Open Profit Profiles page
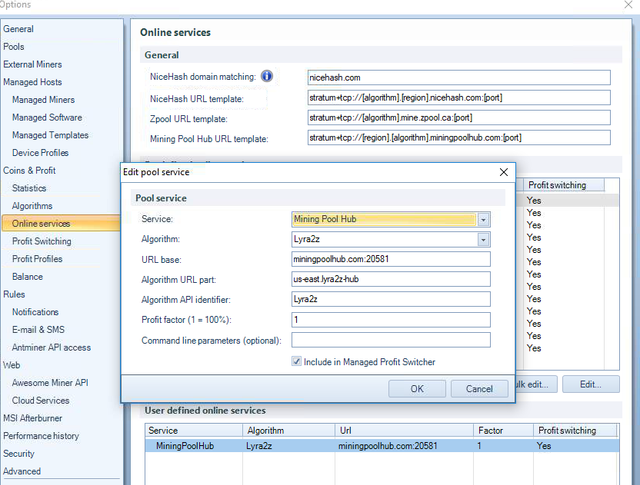640x485 pixels. pos(37,259)
